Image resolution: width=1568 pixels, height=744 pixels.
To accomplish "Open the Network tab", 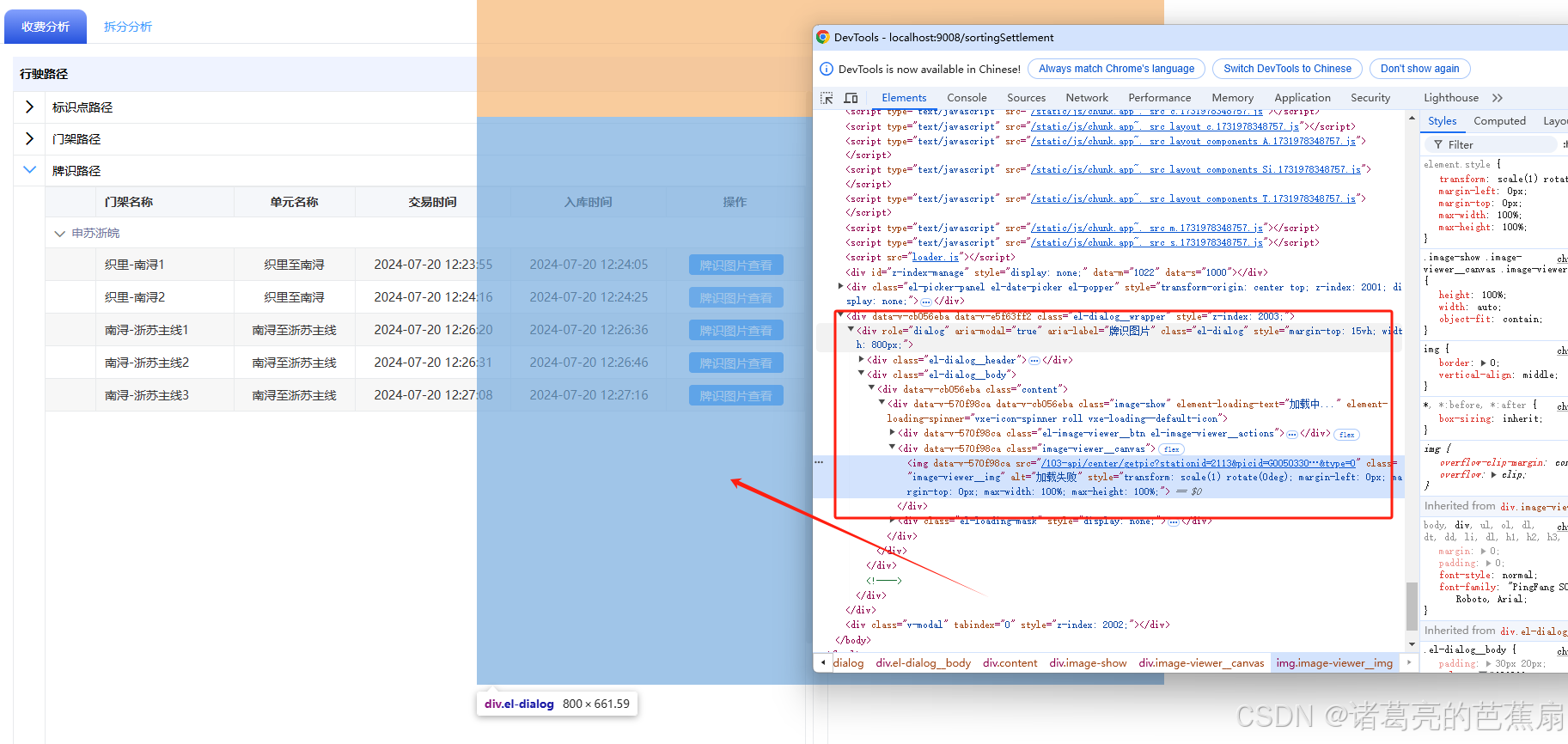I will tap(1087, 98).
